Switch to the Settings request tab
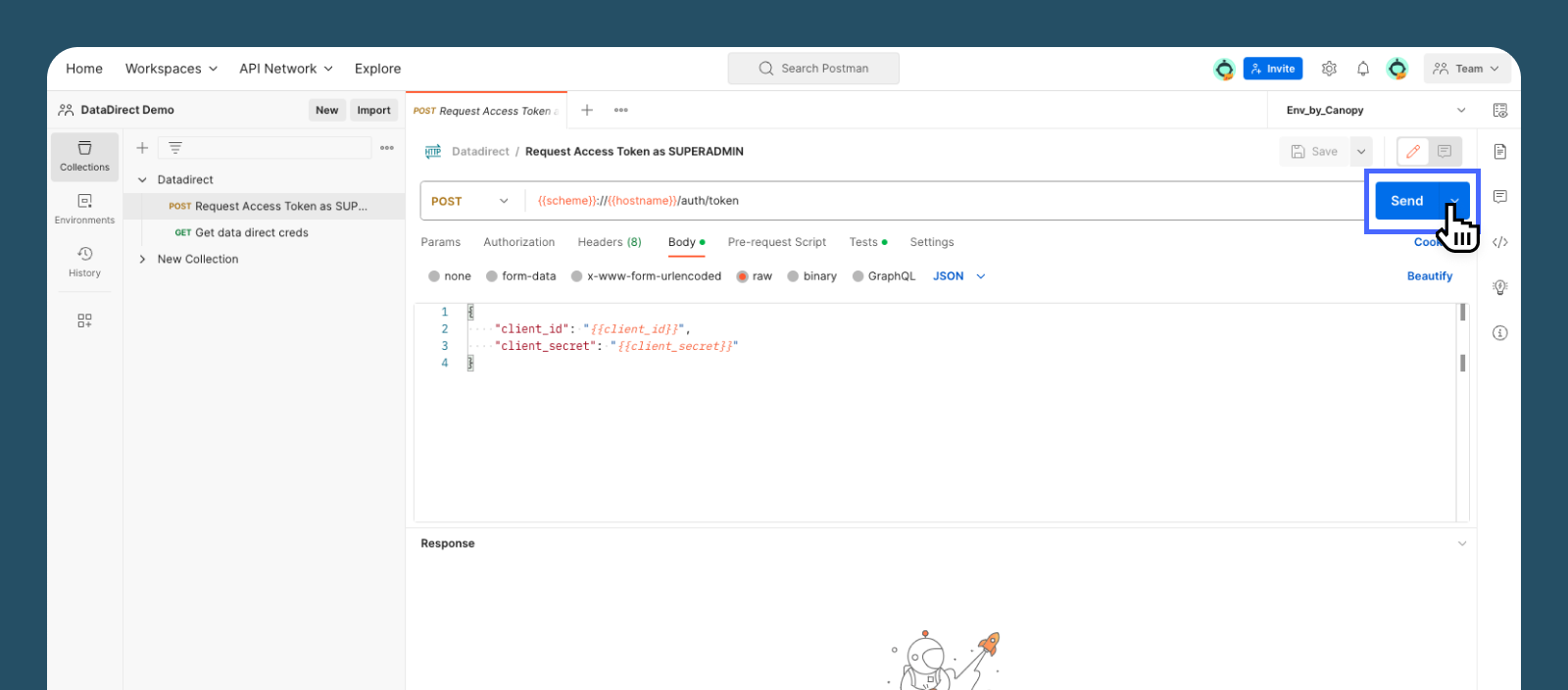 (x=932, y=242)
